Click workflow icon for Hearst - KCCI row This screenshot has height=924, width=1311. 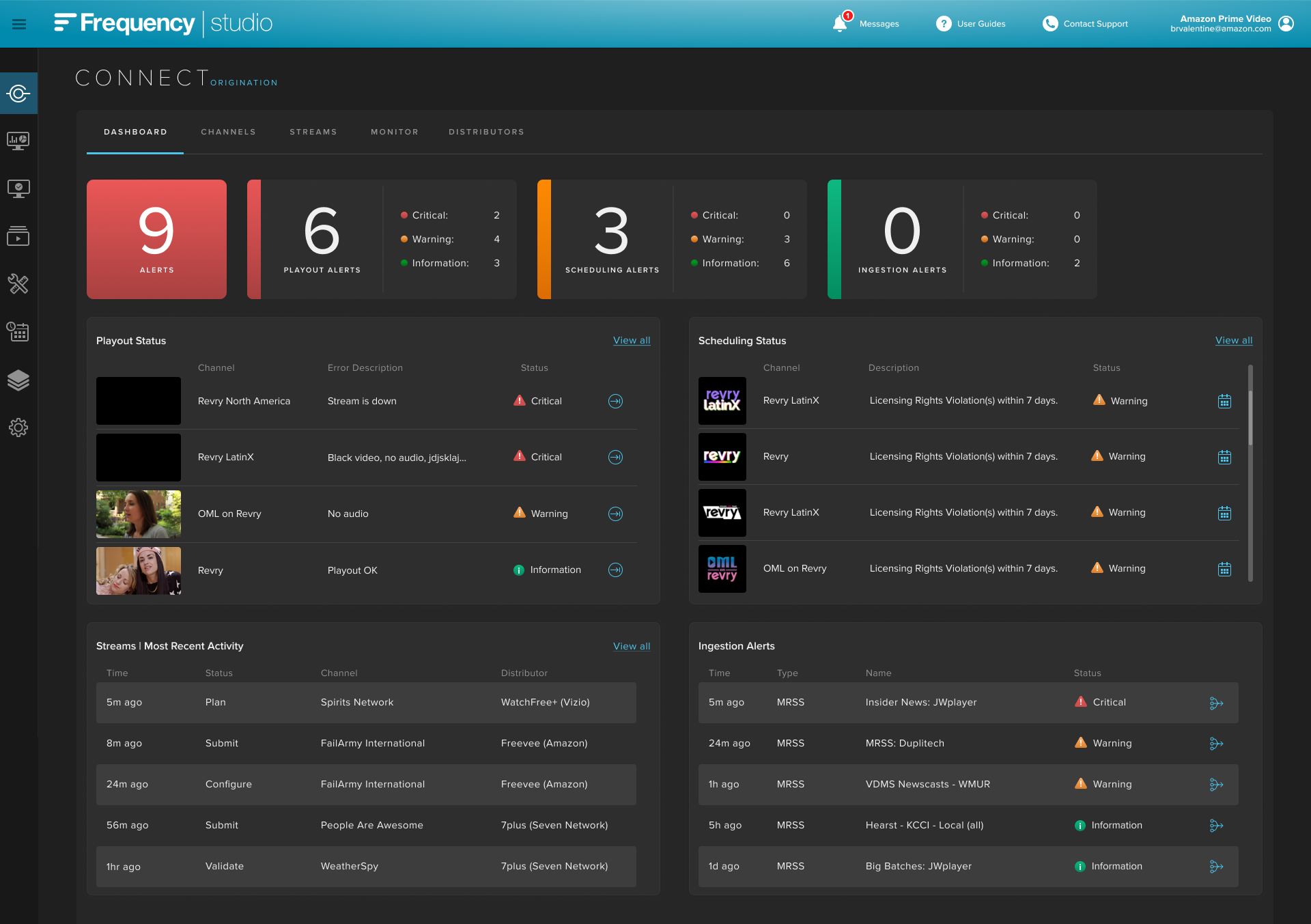pos(1216,826)
